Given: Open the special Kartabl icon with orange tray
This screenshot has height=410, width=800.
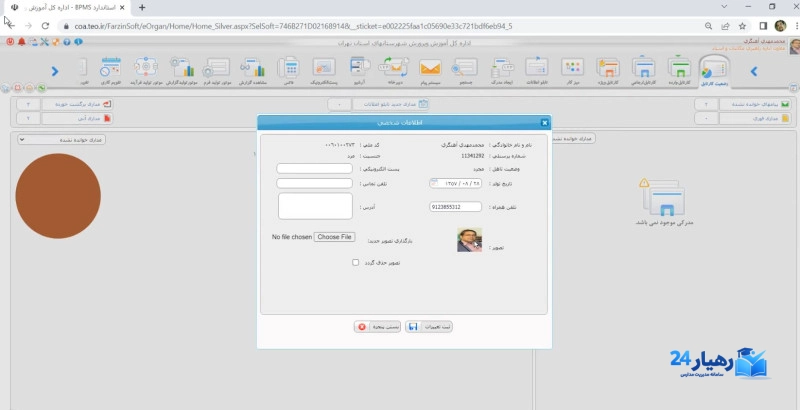Looking at the screenshot, I should point(608,70).
